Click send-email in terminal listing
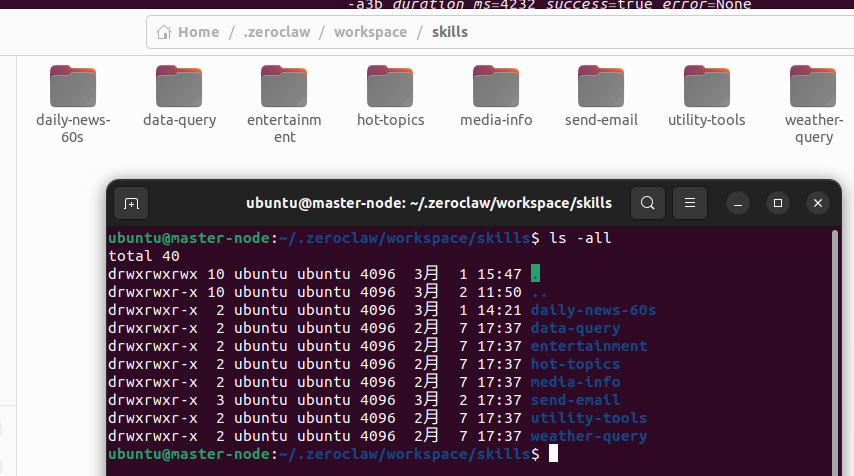The width and height of the screenshot is (854, 476). coord(575,400)
